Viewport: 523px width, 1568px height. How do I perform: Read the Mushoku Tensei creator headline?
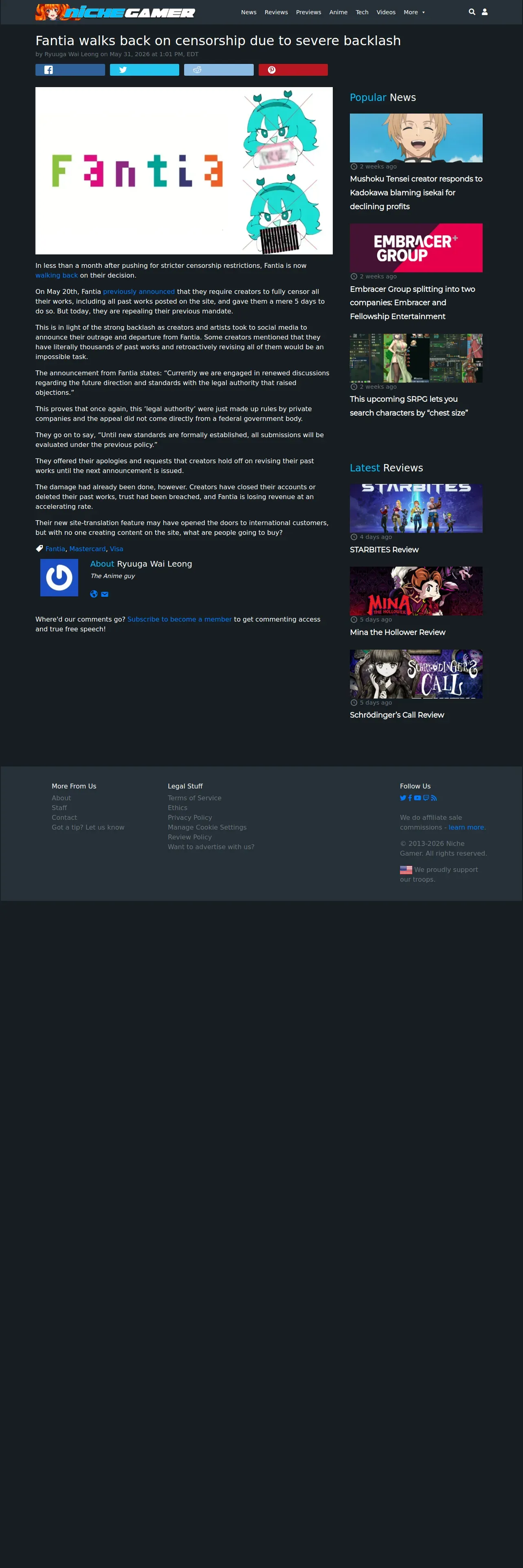tap(416, 193)
